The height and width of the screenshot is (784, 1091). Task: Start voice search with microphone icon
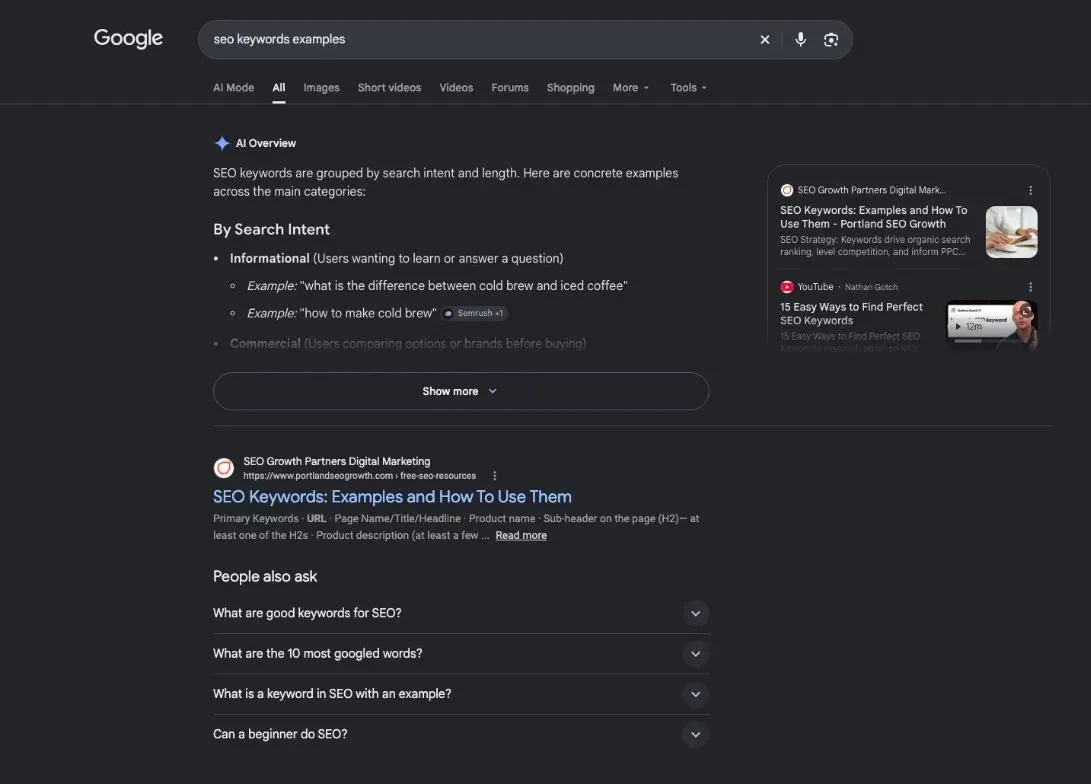point(800,40)
